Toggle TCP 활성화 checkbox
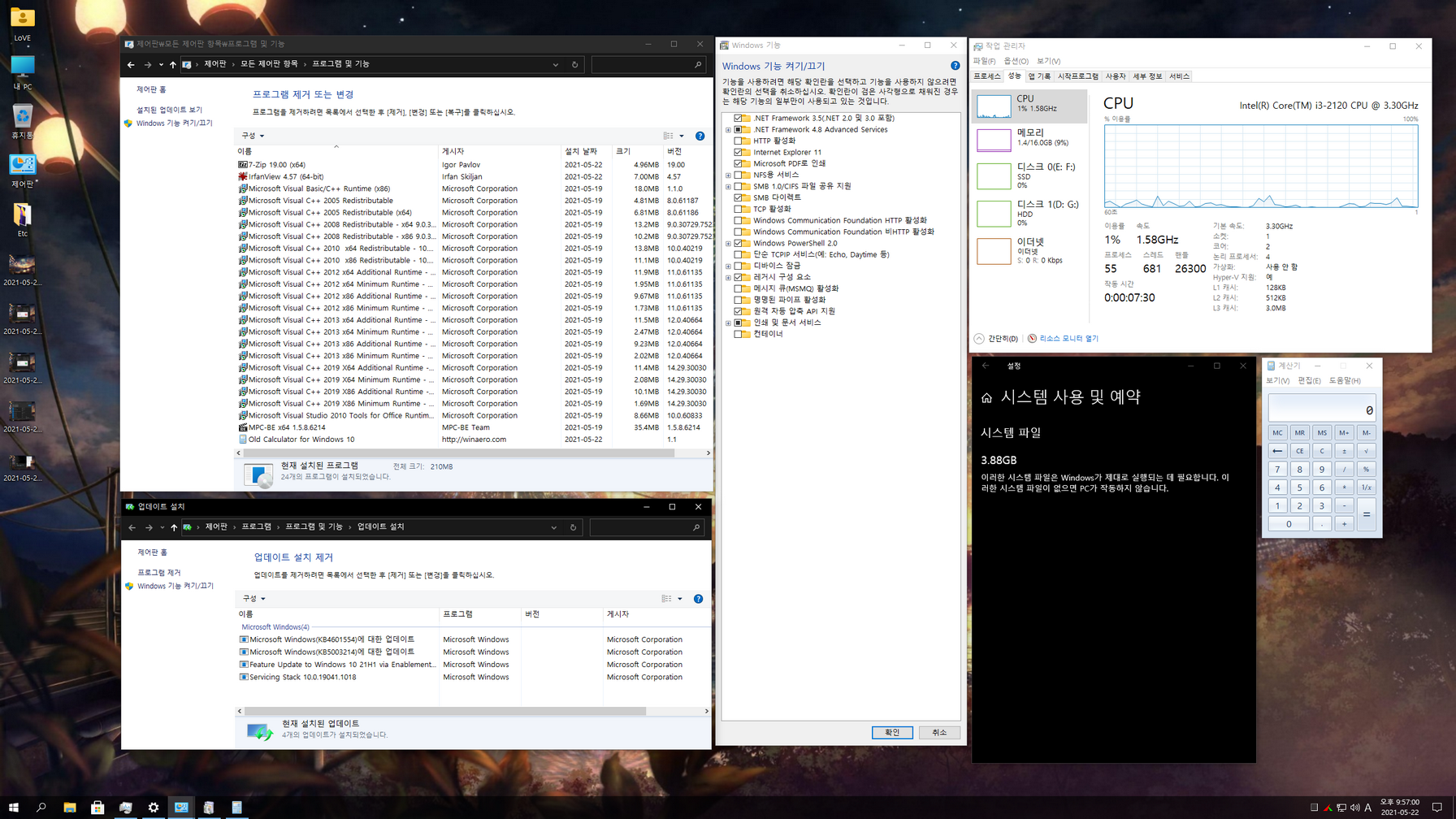The image size is (1456, 819). click(739, 209)
